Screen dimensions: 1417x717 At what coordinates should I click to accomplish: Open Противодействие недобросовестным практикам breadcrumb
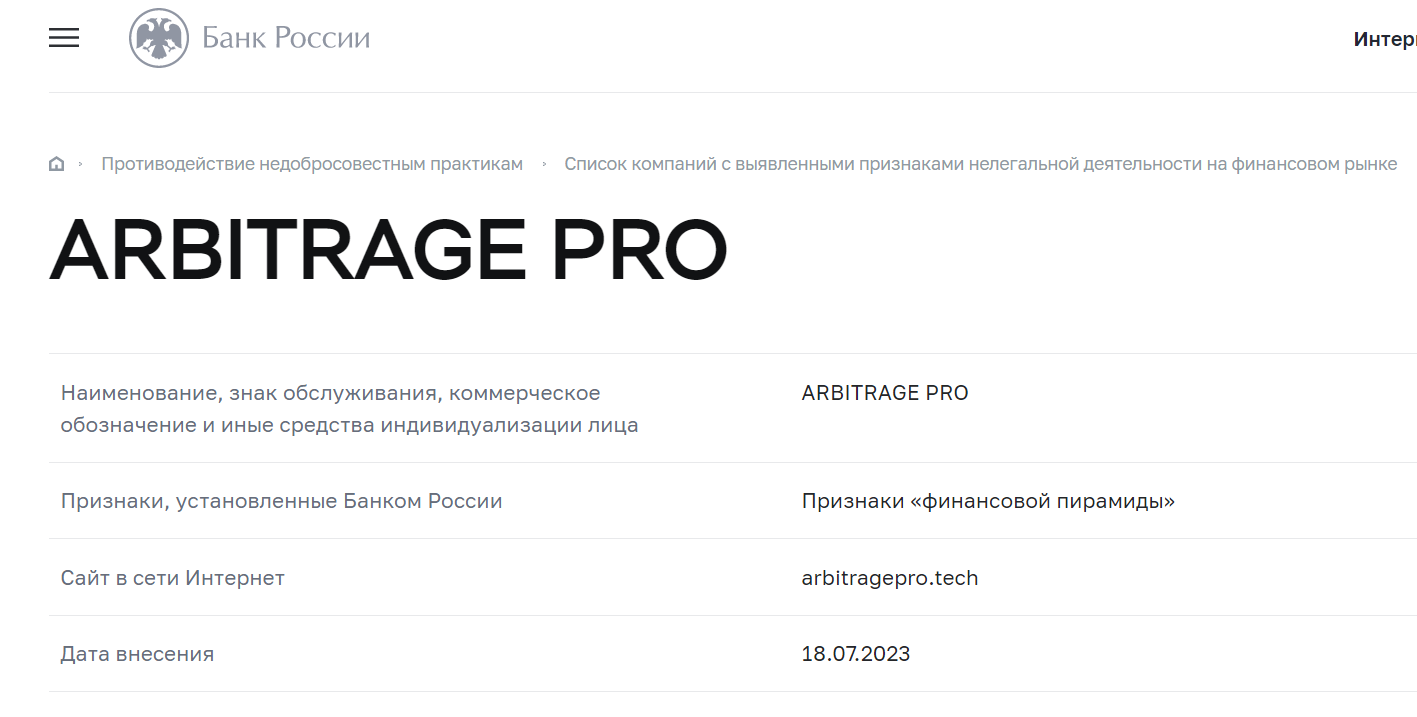(x=312, y=164)
